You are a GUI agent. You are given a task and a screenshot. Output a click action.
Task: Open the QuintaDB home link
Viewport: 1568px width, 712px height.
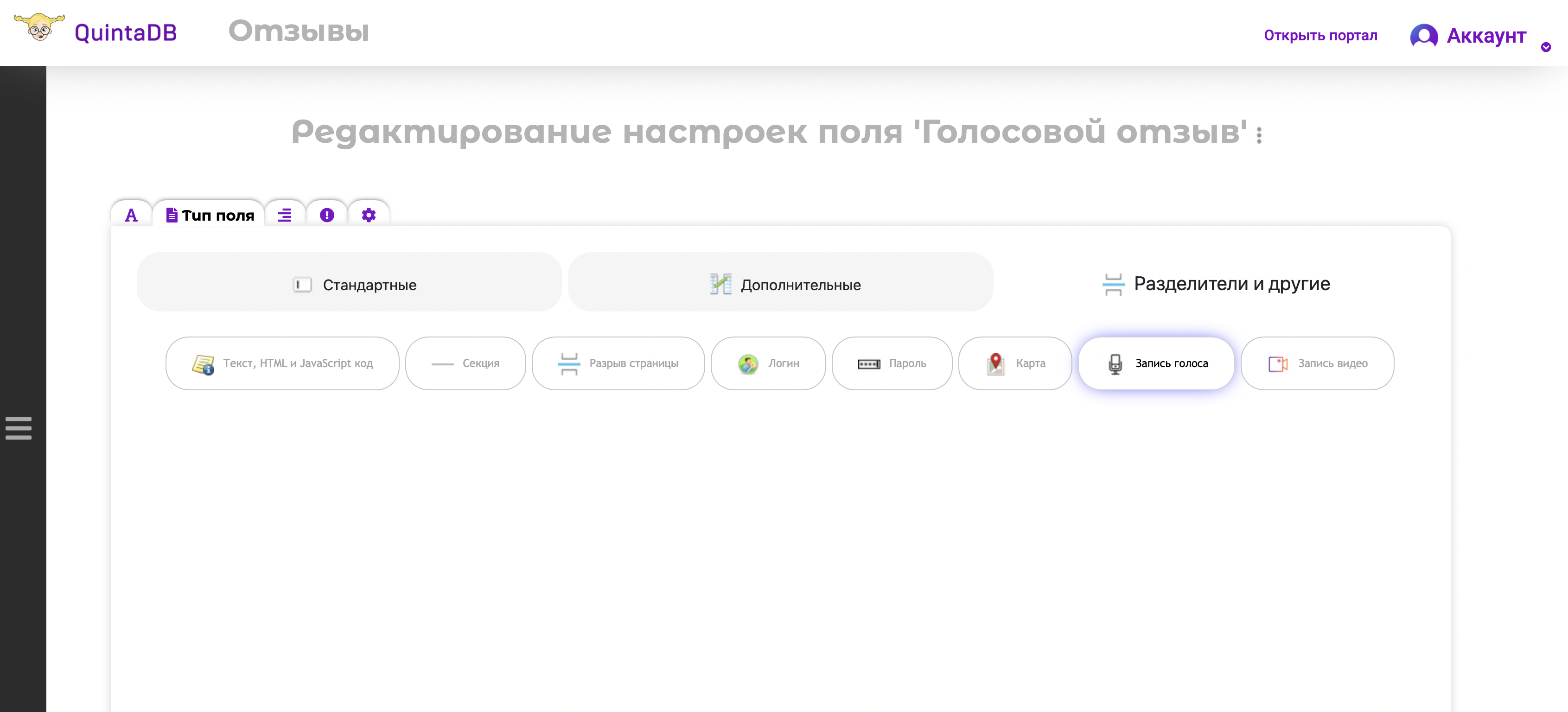pyautogui.click(x=125, y=33)
